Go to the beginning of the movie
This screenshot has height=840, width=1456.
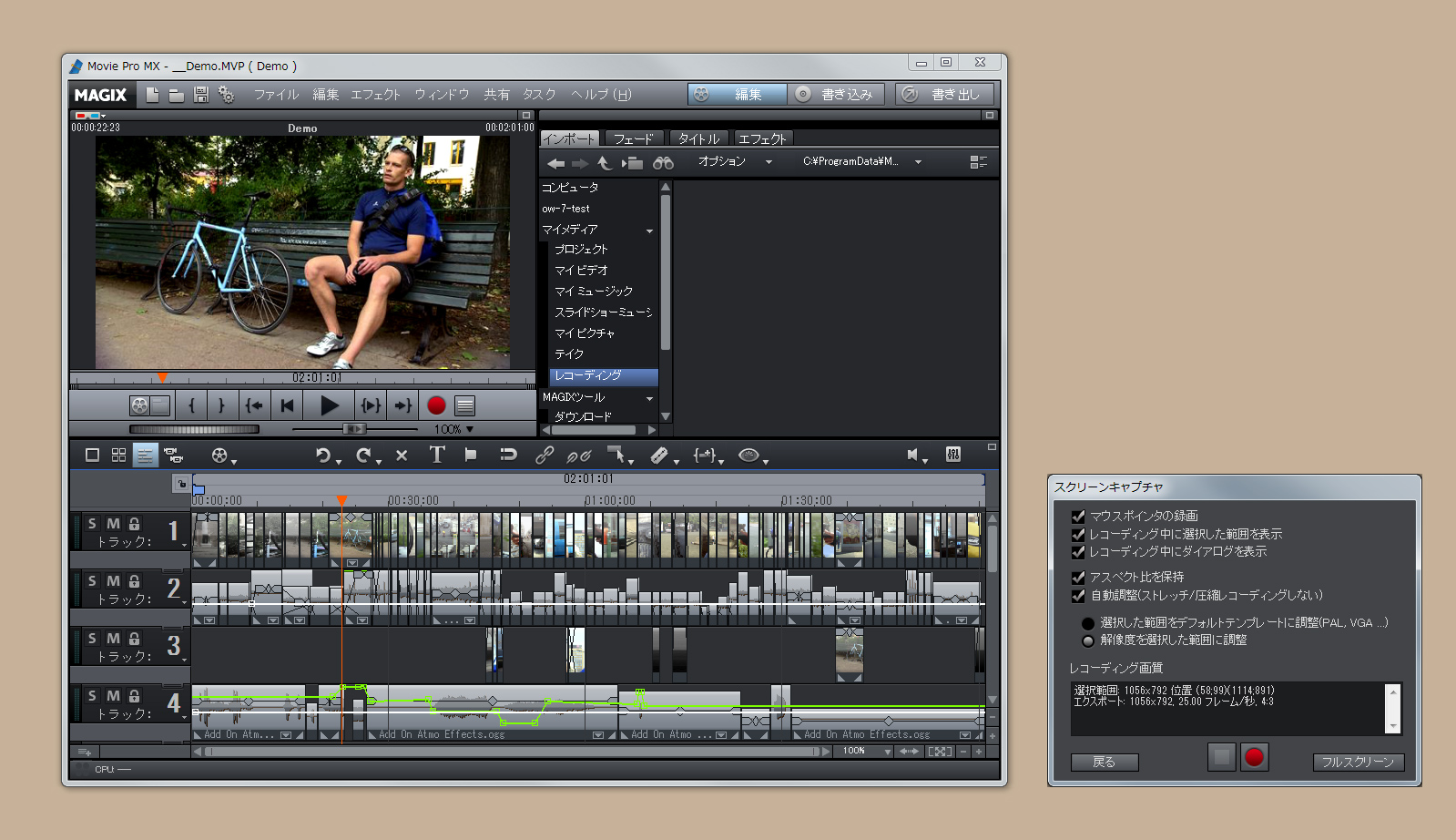287,405
